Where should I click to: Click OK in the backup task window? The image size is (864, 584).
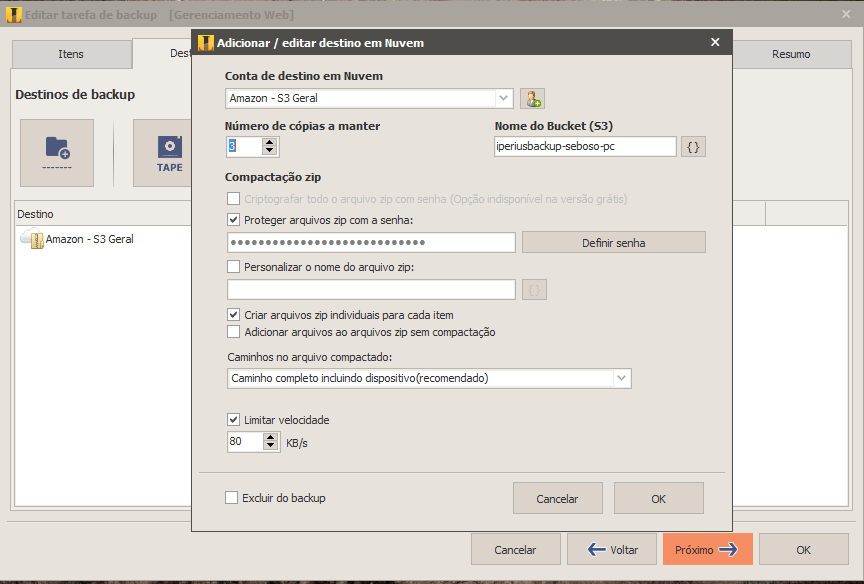(x=803, y=549)
